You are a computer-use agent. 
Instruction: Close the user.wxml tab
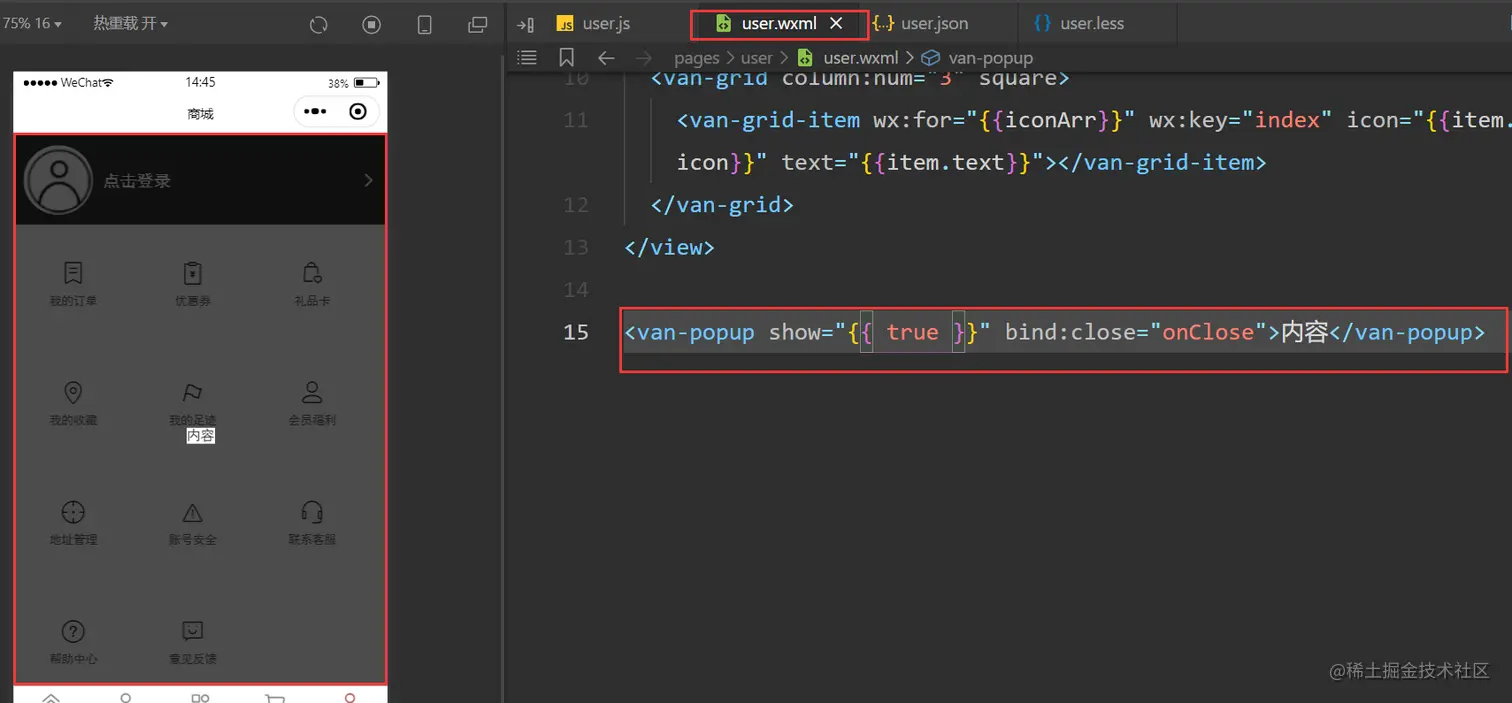[x=837, y=23]
